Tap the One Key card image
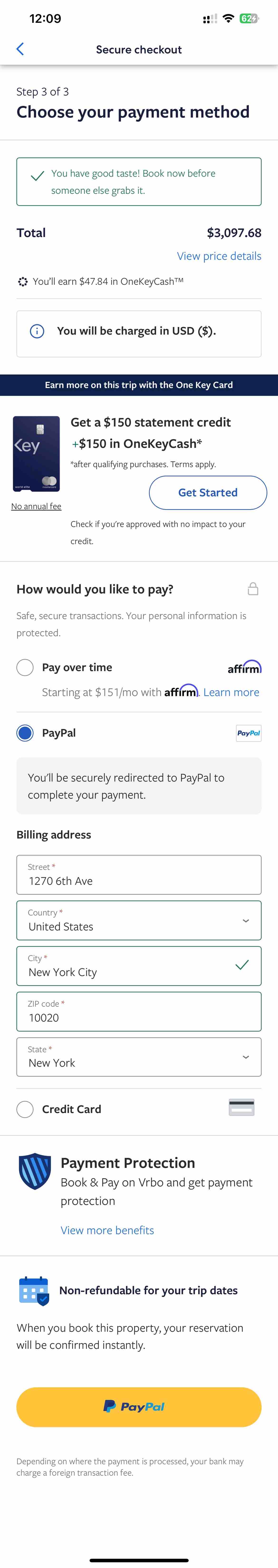This screenshot has width=278, height=1568. 37,454
